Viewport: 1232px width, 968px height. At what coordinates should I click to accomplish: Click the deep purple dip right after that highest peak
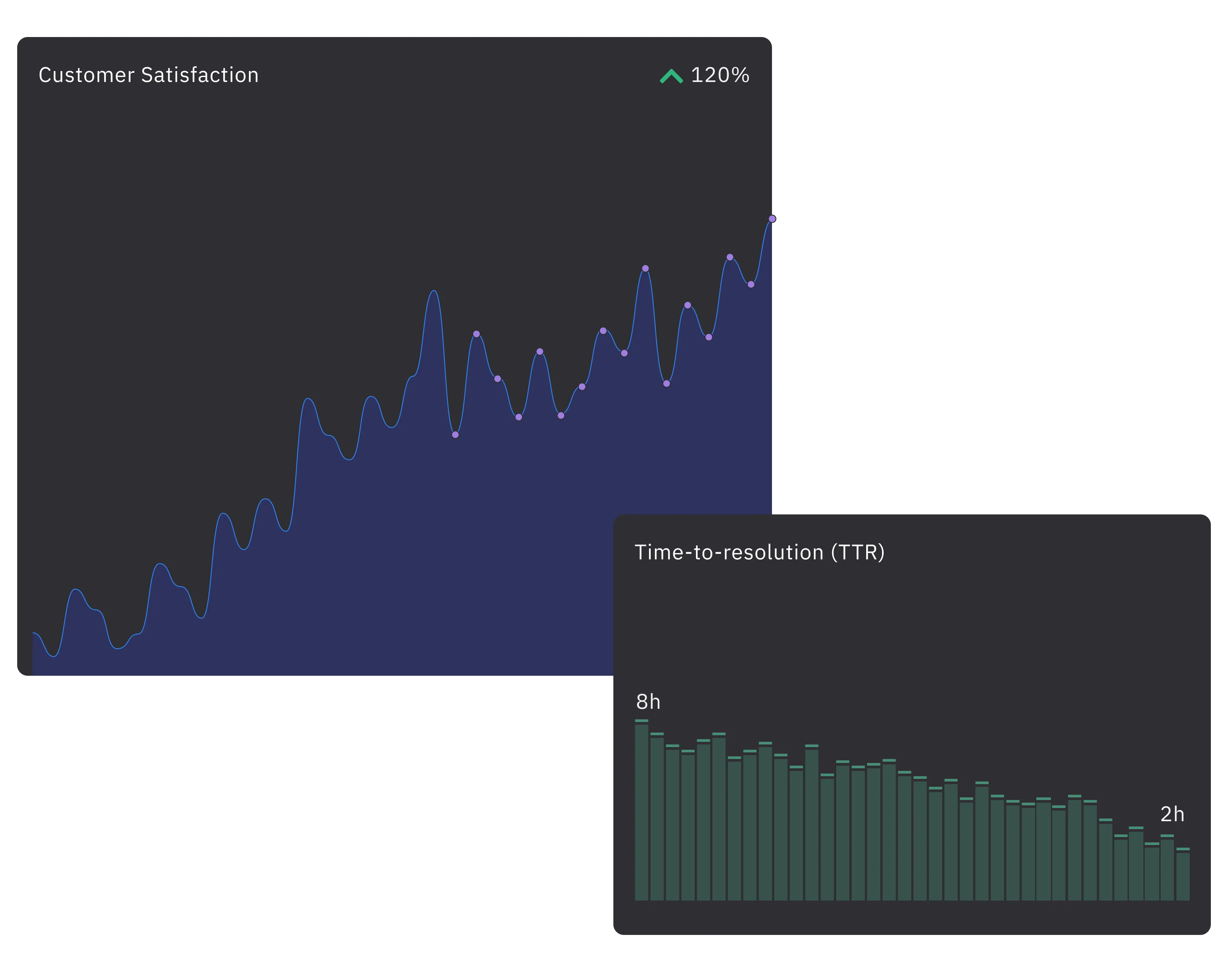coord(667,384)
